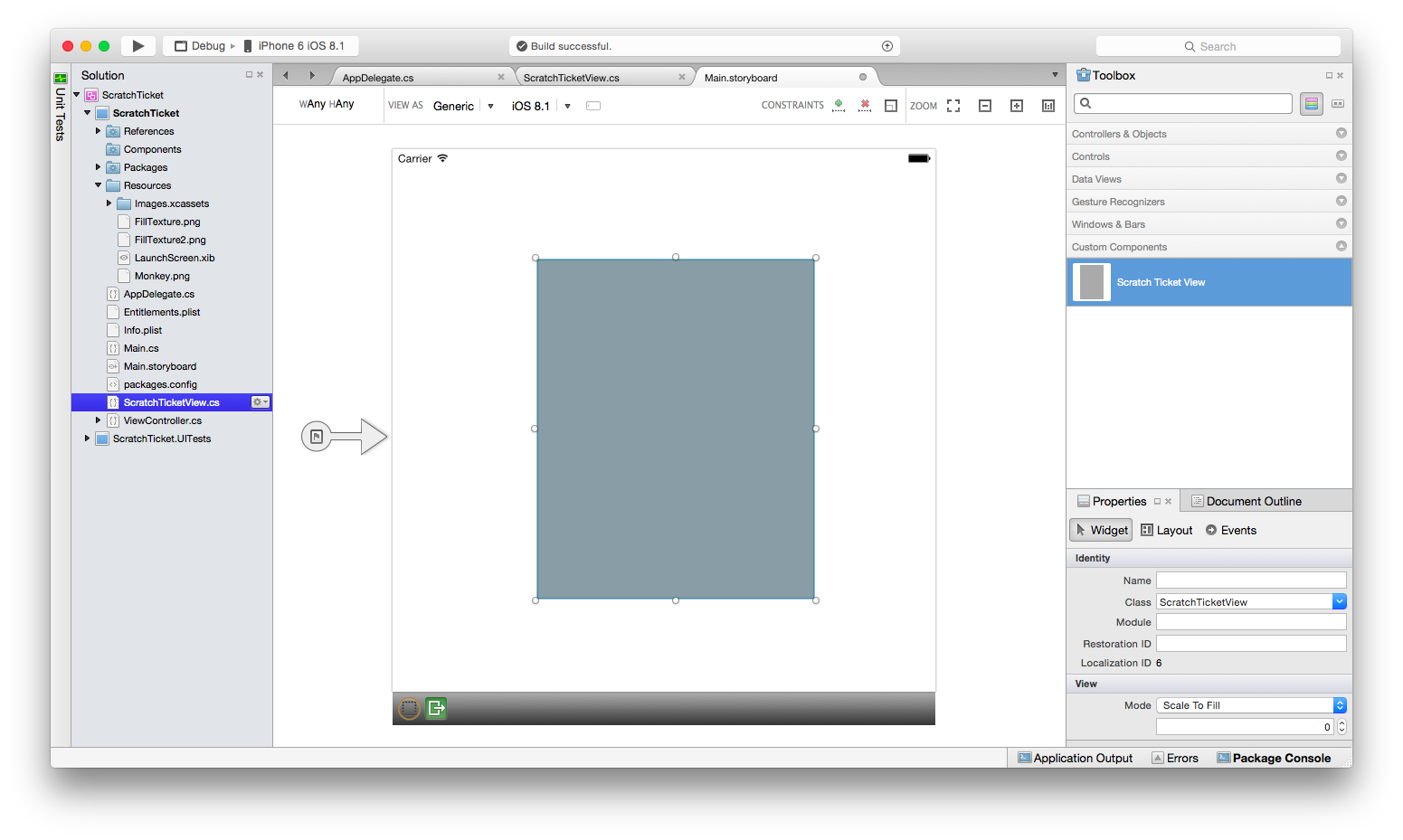The image size is (1403, 840).
Task: Close the AppDelegate.cs tab
Action: pyautogui.click(x=501, y=77)
